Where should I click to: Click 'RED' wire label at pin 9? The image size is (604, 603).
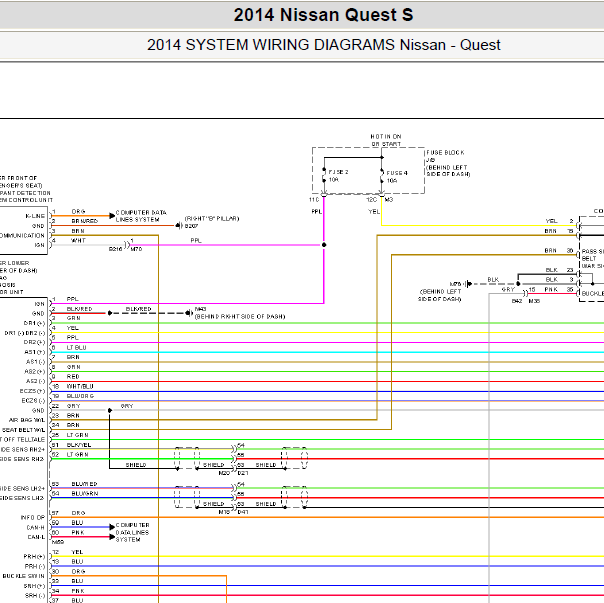point(73,376)
